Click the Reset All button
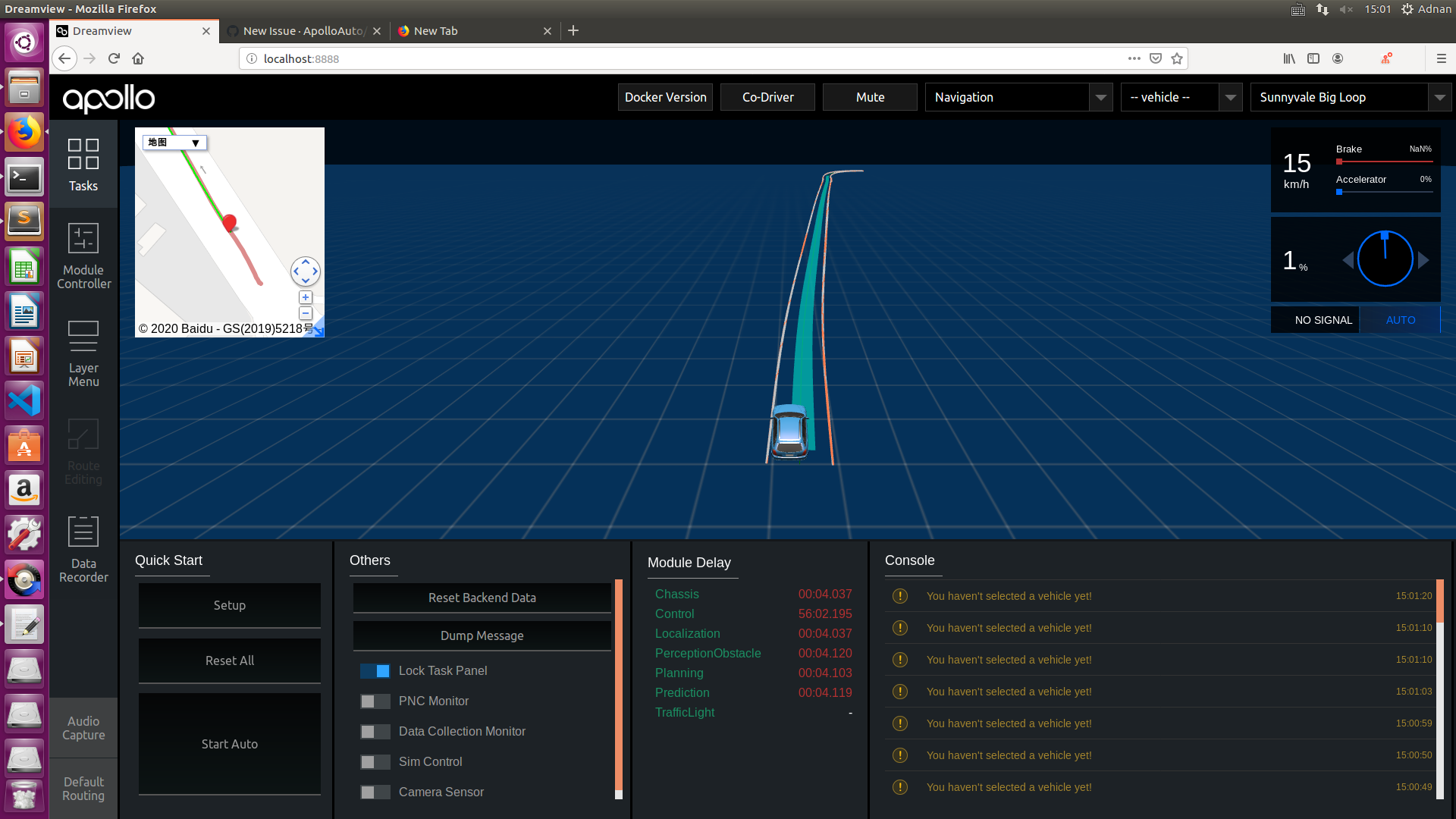The height and width of the screenshot is (819, 1456). click(x=230, y=661)
